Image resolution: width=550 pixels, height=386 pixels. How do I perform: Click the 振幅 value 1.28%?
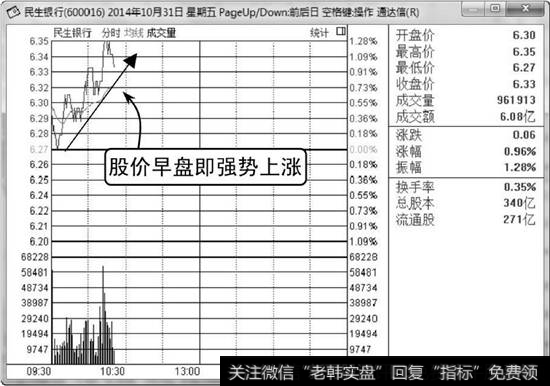[520, 167]
